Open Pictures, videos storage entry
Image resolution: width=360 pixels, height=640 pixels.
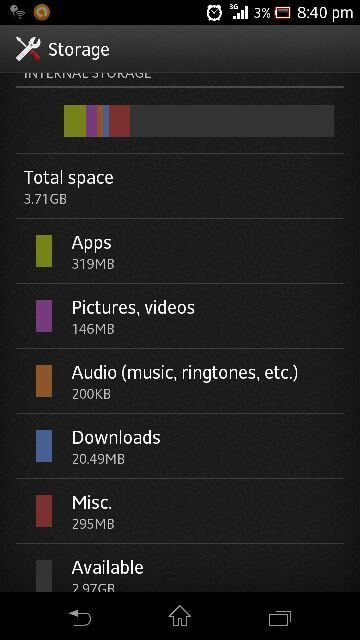[x=180, y=316]
